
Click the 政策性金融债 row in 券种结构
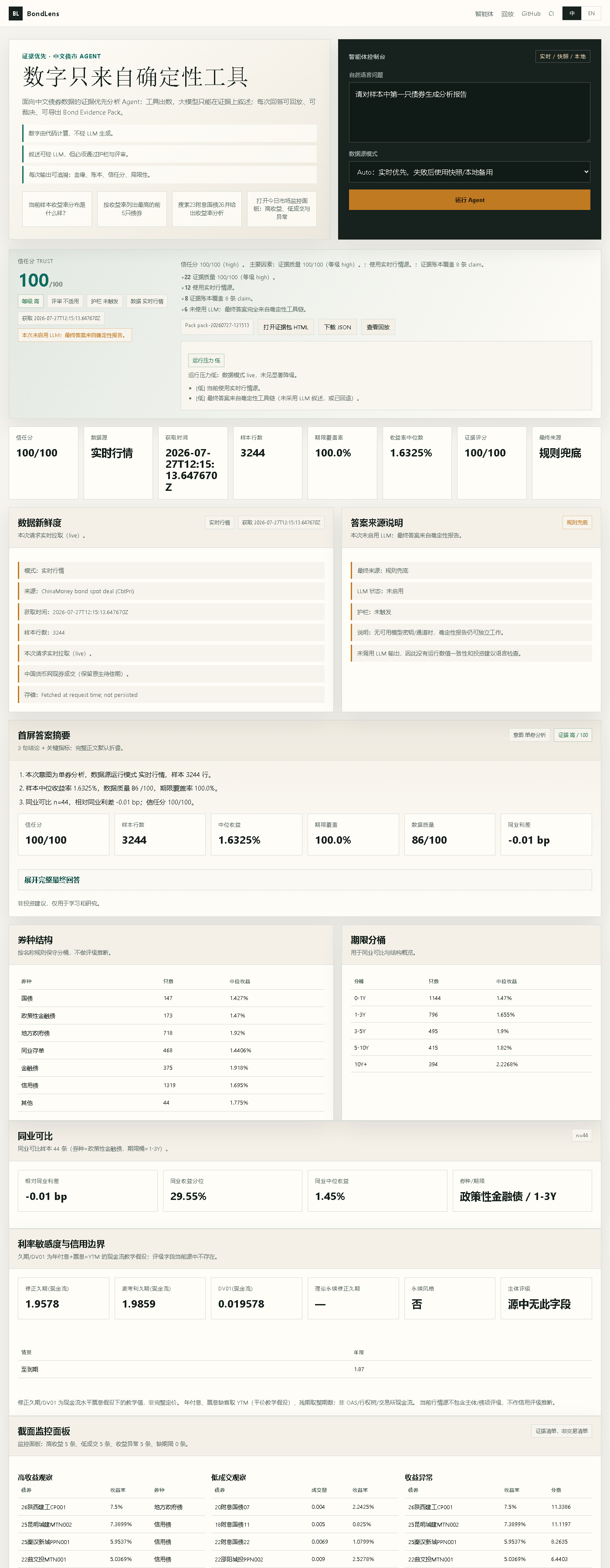(x=171, y=1016)
